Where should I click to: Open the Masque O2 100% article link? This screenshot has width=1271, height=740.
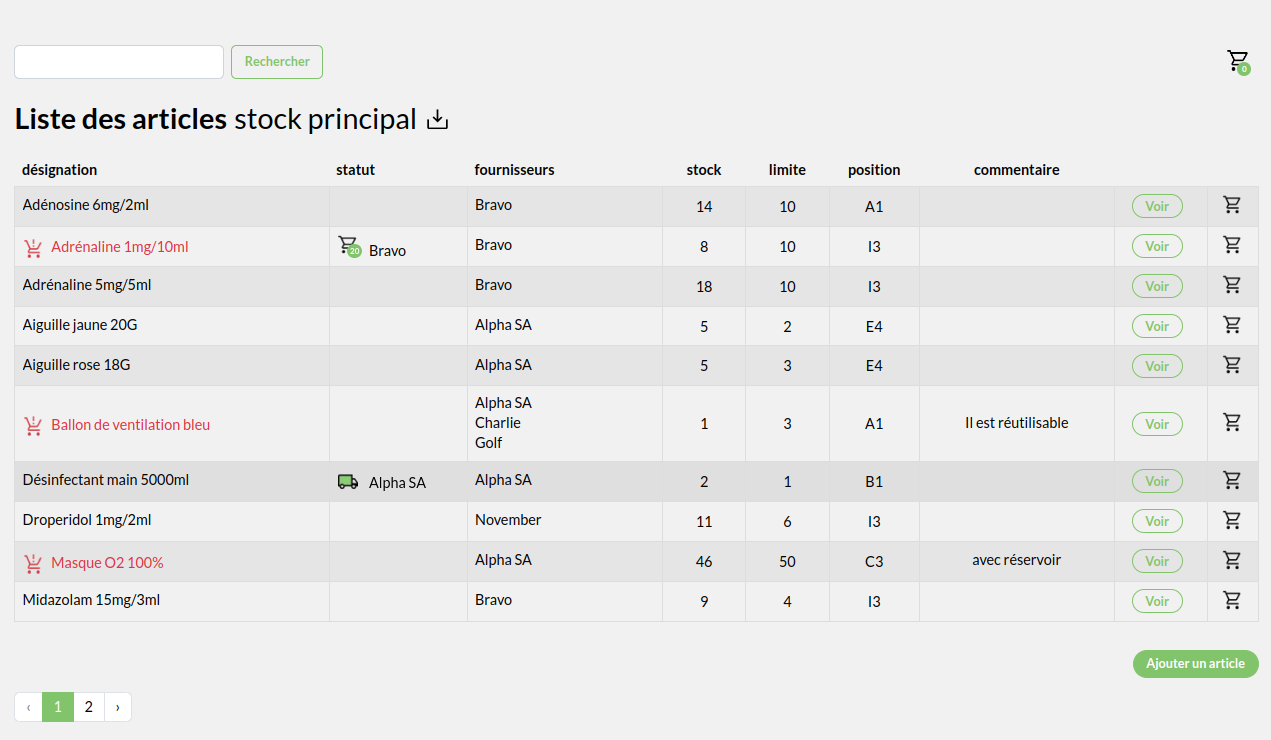coord(107,563)
